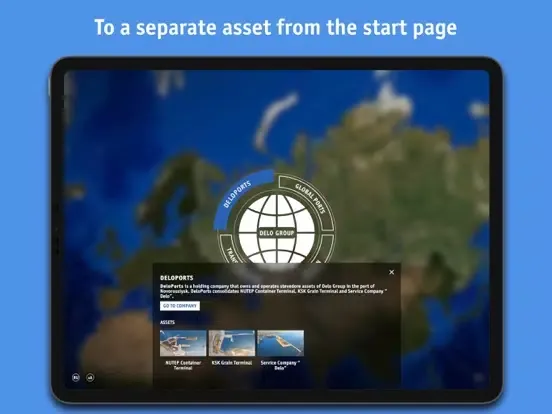Click the GO TO COMPANY button

click(x=180, y=306)
